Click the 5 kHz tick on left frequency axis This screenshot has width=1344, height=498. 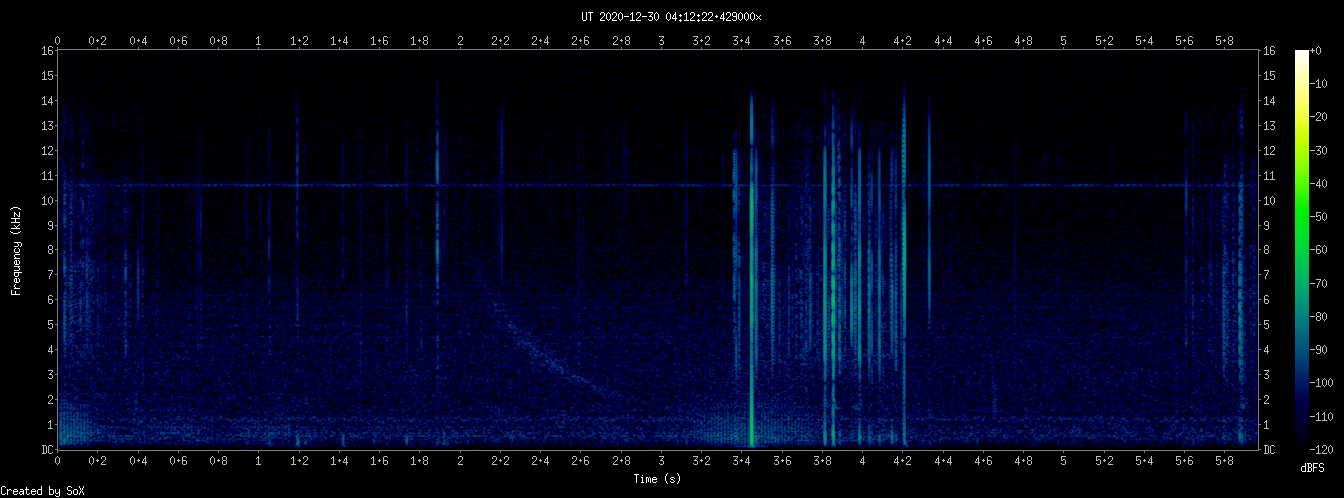[x=50, y=325]
